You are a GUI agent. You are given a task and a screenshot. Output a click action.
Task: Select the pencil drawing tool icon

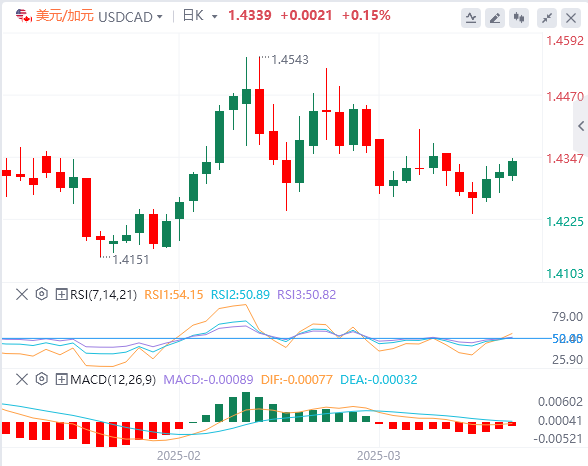495,18
